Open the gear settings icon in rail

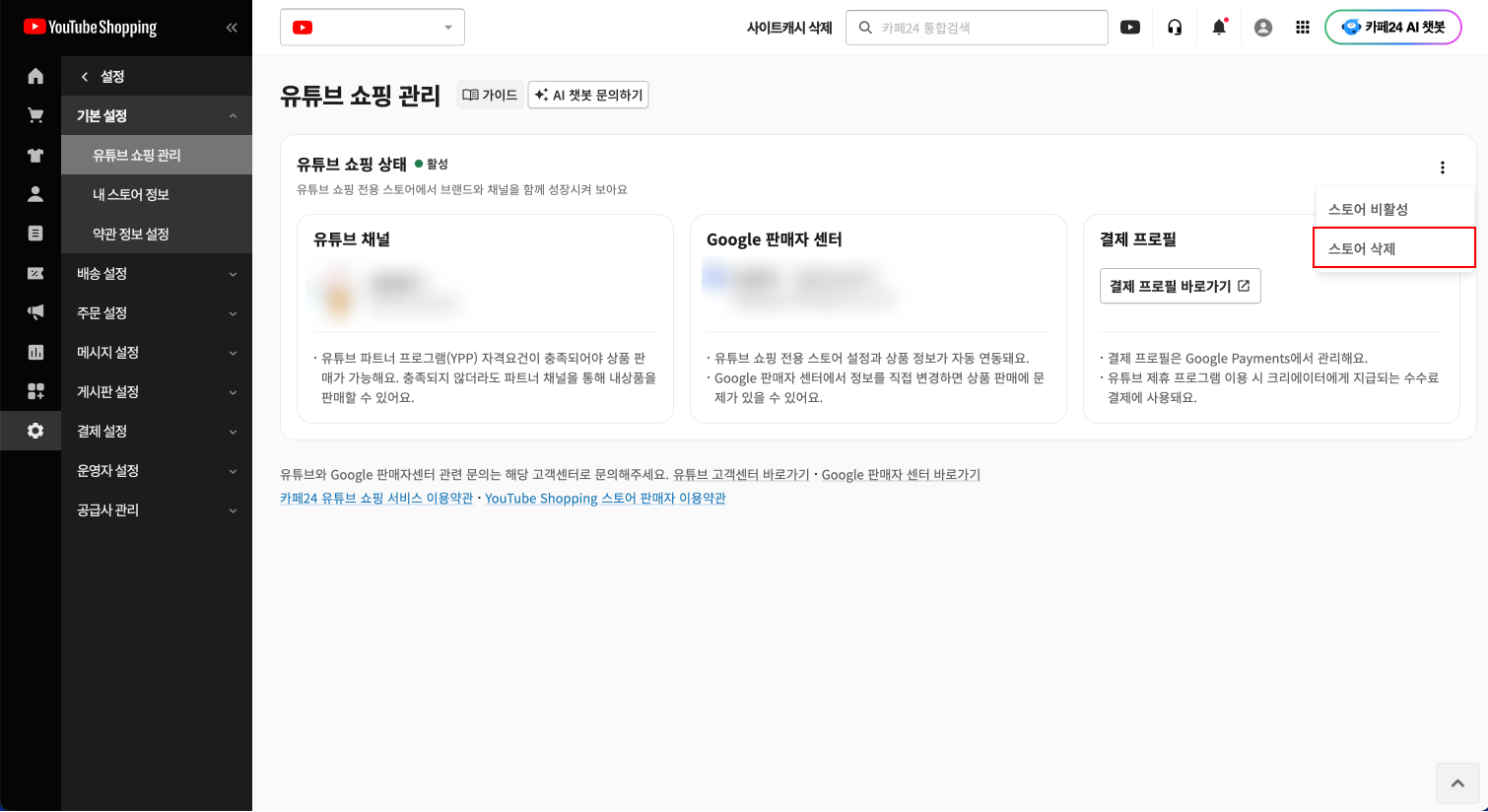click(35, 431)
